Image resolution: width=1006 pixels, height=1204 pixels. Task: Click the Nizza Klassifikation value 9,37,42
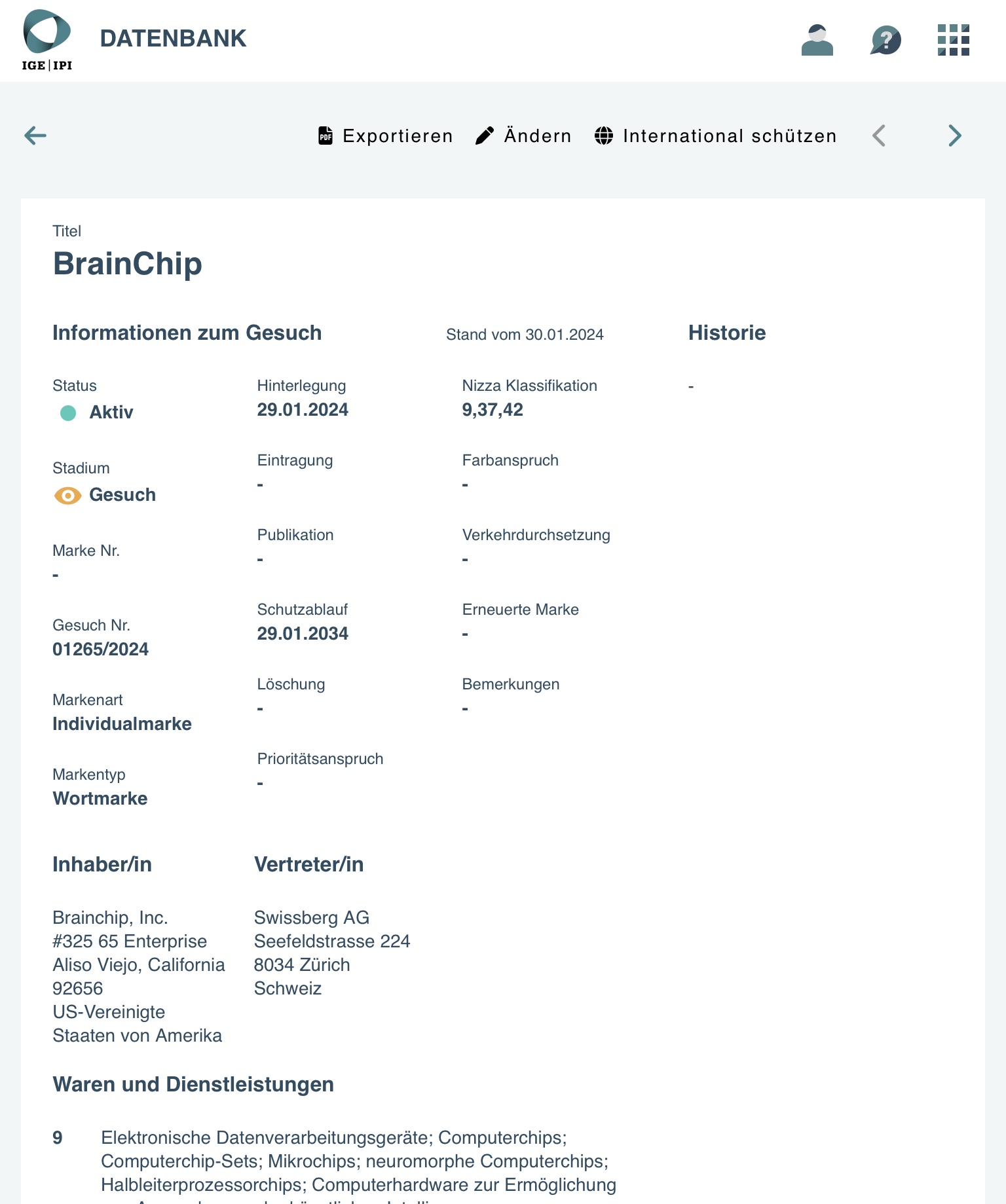pyautogui.click(x=493, y=410)
